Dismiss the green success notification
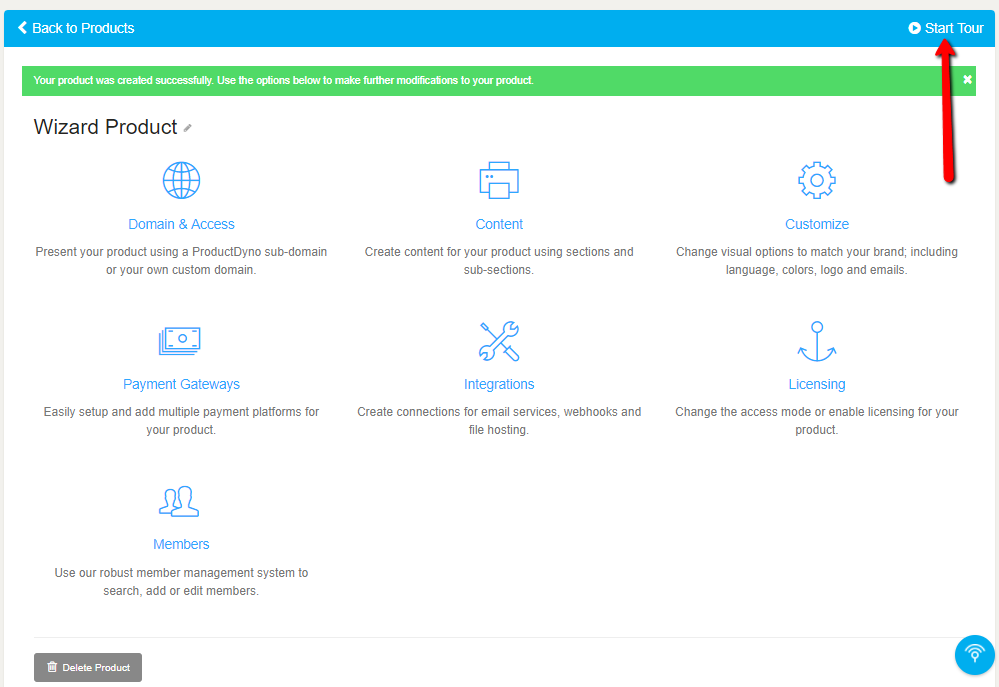999x687 pixels. tap(967, 80)
